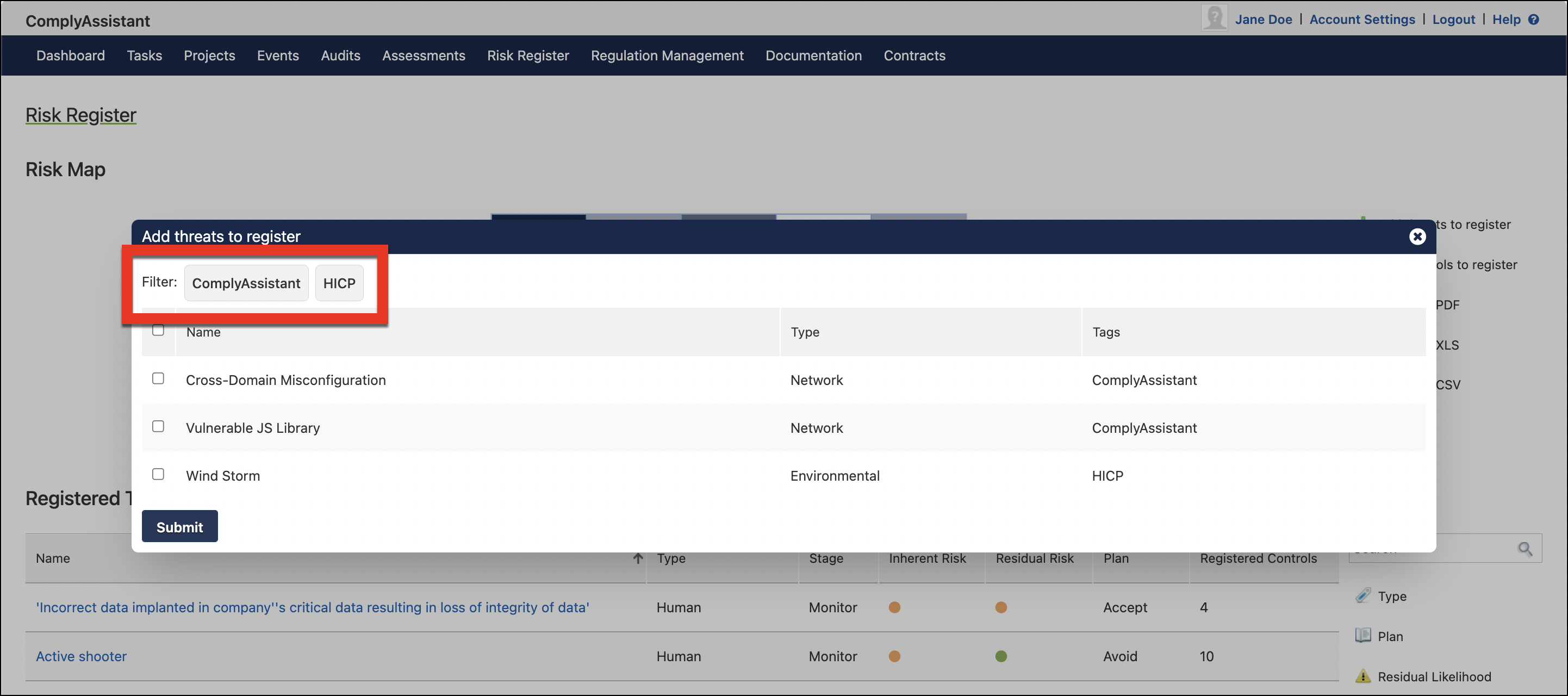The height and width of the screenshot is (696, 1568).
Task: Click the Residual Likelihood filter label
Action: (1434, 676)
